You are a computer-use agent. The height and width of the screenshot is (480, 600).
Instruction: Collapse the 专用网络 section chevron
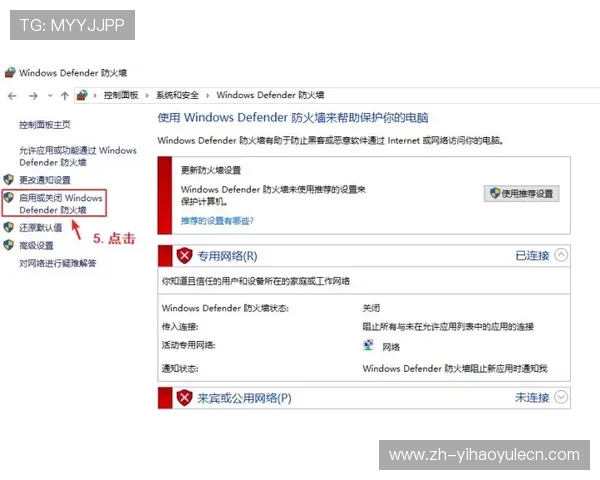pyautogui.click(x=561, y=255)
